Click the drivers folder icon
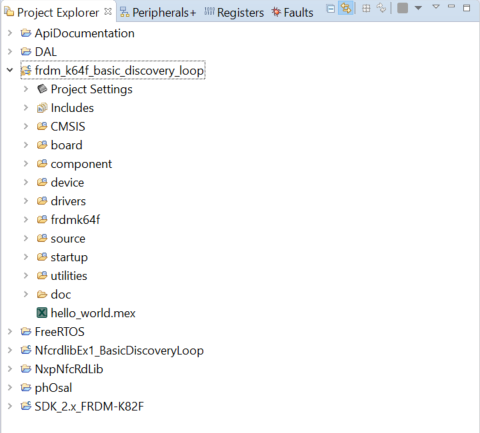This screenshot has height=433, width=480. [42, 201]
